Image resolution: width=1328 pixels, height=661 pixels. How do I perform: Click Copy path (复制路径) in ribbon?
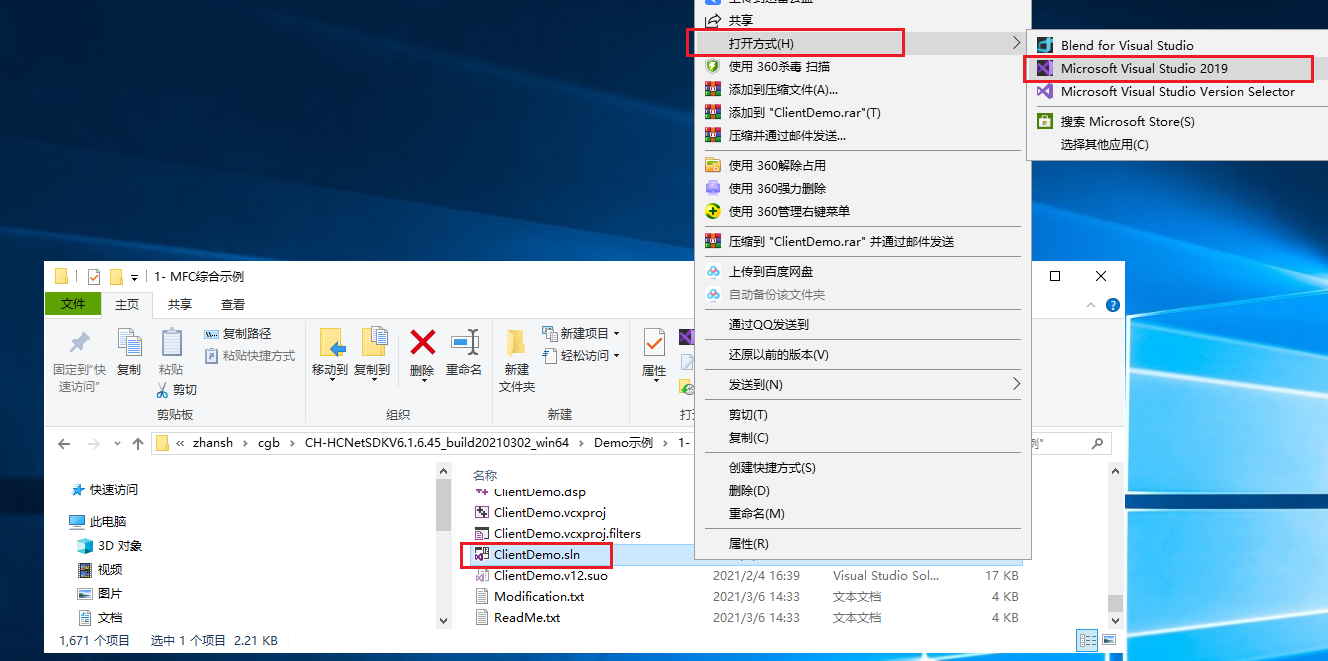(x=238, y=334)
